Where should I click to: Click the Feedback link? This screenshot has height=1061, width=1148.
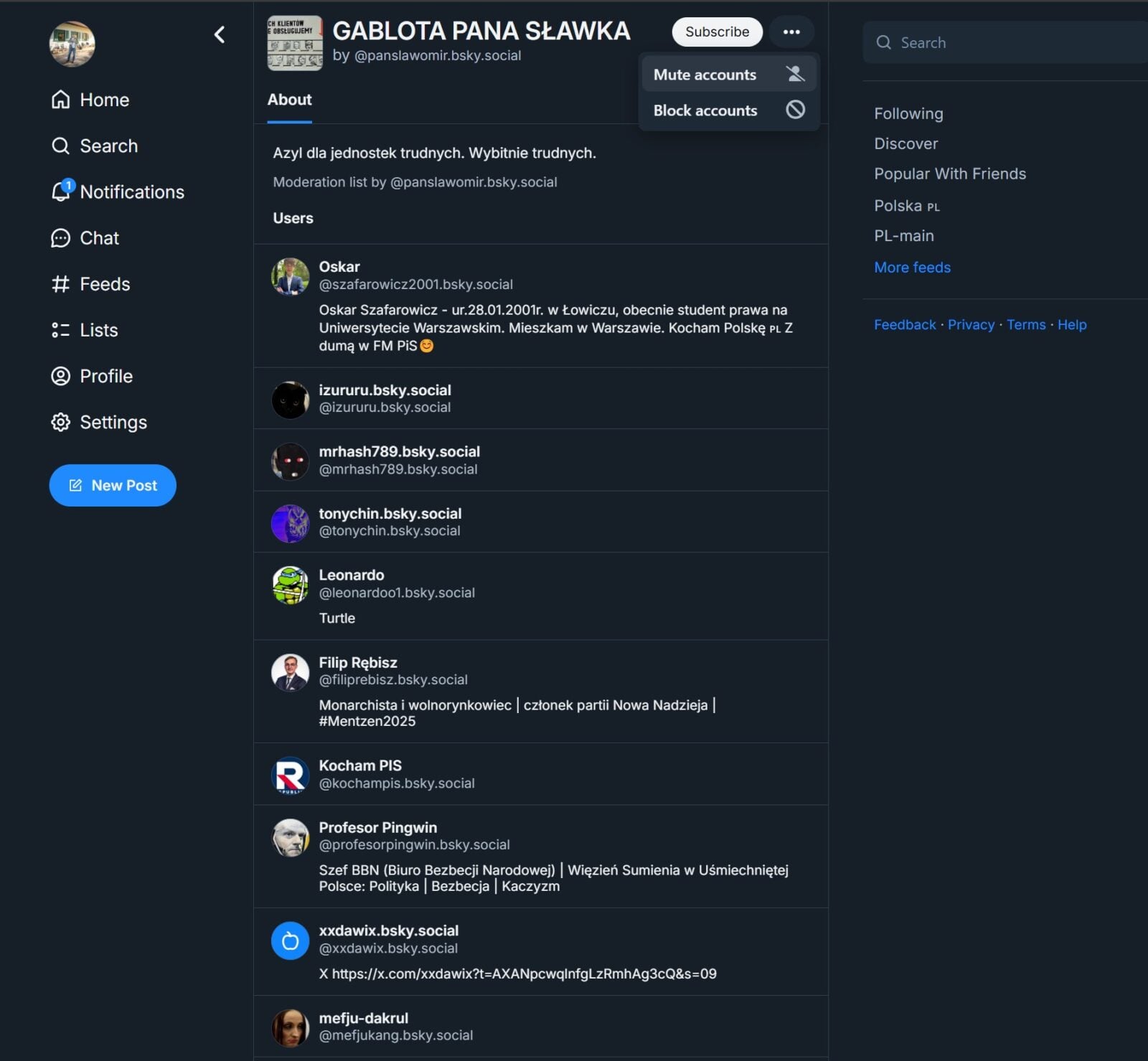point(905,324)
